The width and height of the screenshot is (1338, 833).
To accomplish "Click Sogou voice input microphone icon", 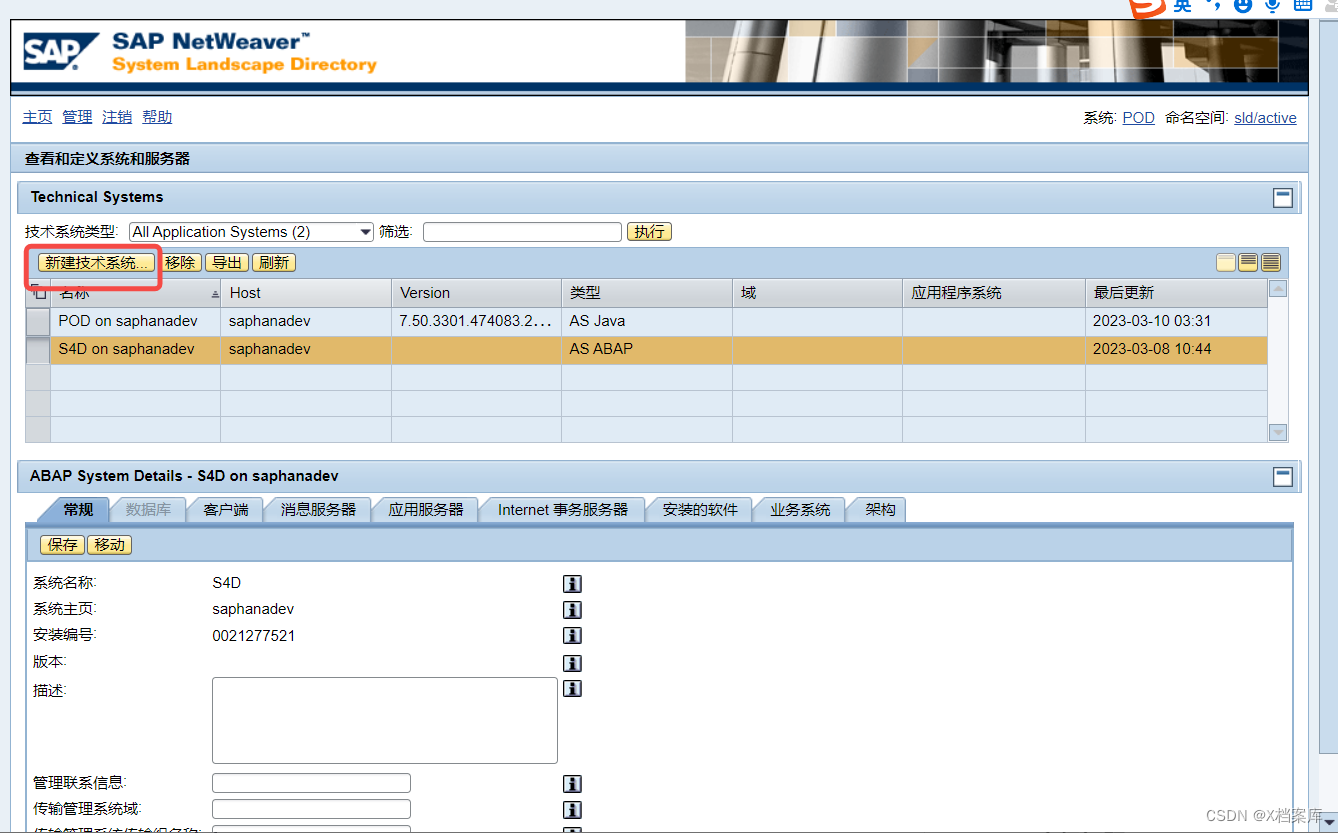I will pos(1272,5).
